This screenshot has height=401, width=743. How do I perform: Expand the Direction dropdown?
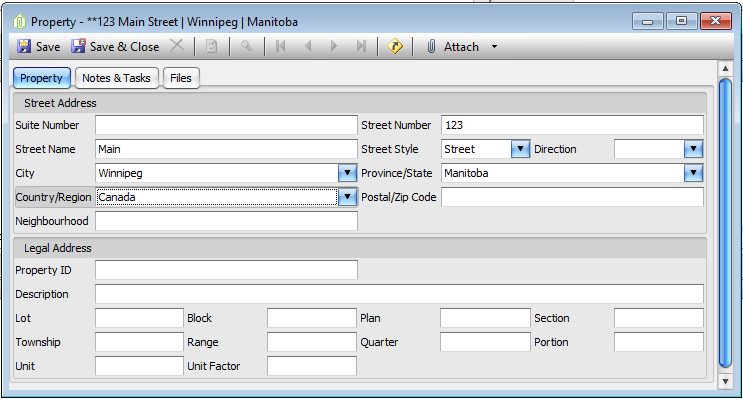pos(693,149)
